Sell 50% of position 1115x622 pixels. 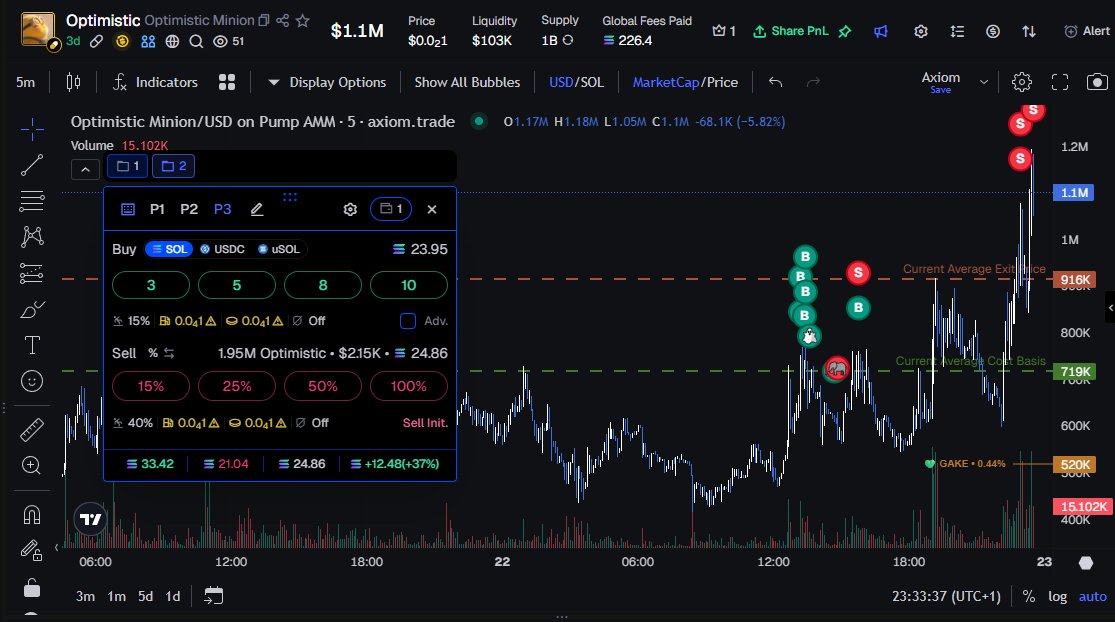[x=323, y=386]
